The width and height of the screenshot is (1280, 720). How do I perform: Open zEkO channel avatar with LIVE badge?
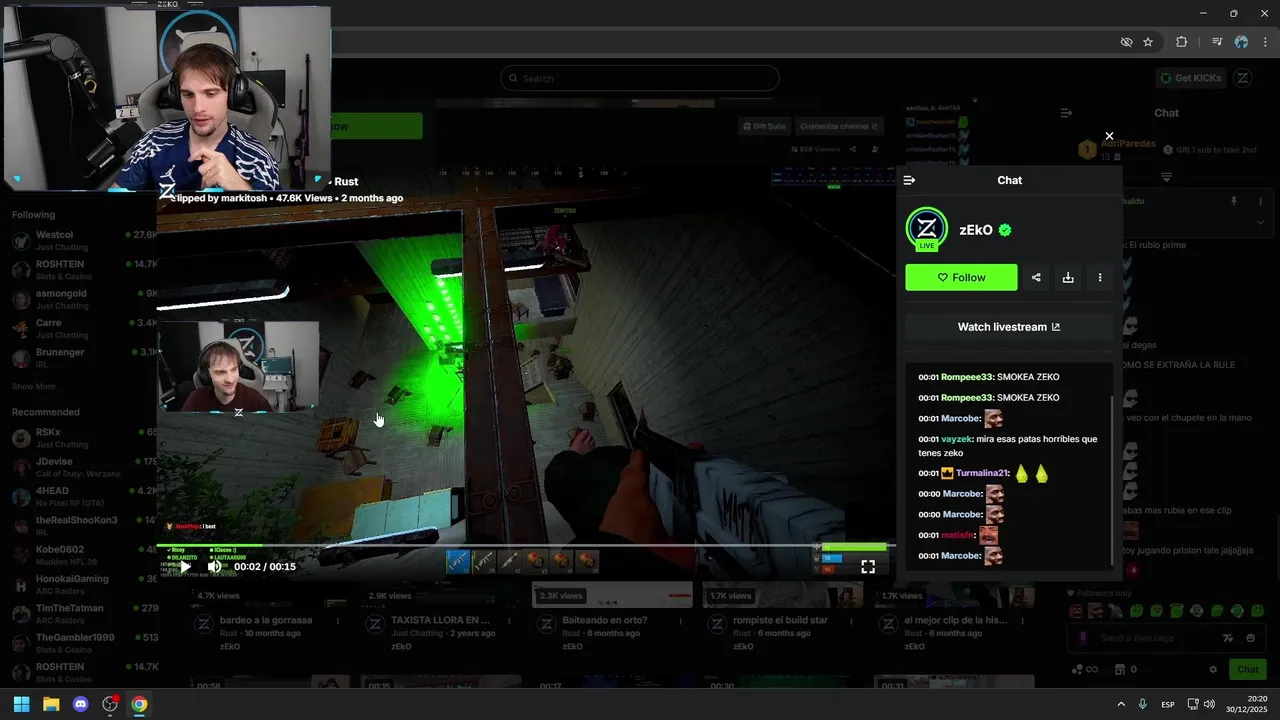click(927, 229)
